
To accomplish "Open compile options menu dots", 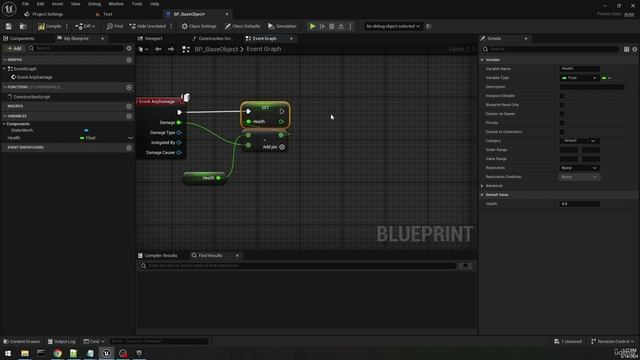I will 67,26.
